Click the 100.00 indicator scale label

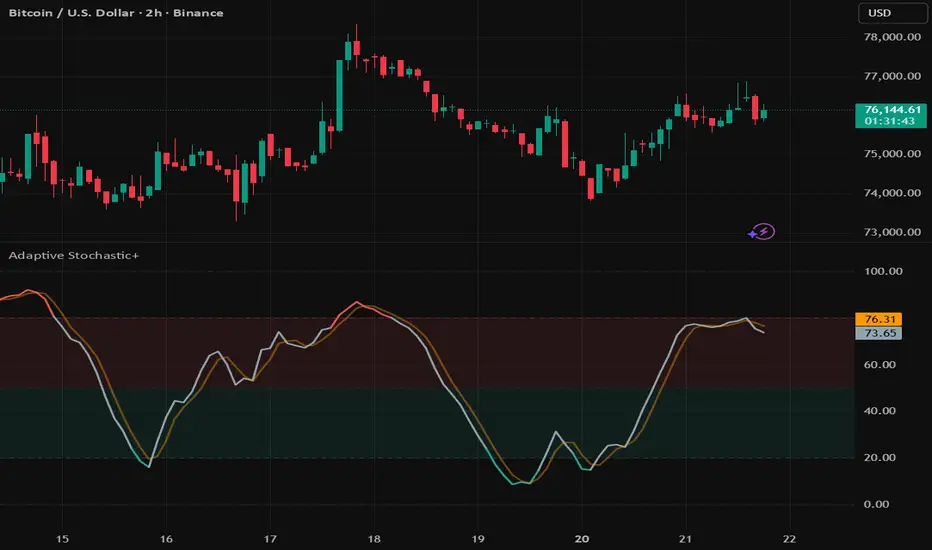tap(883, 272)
